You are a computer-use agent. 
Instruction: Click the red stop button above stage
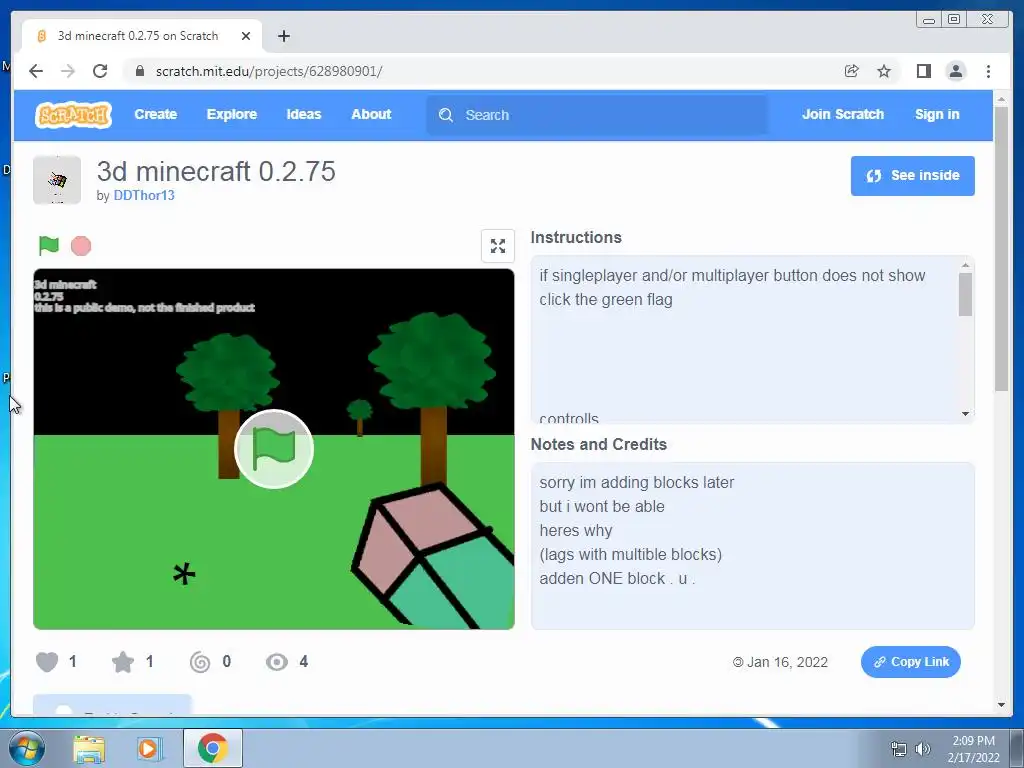pyautogui.click(x=81, y=246)
